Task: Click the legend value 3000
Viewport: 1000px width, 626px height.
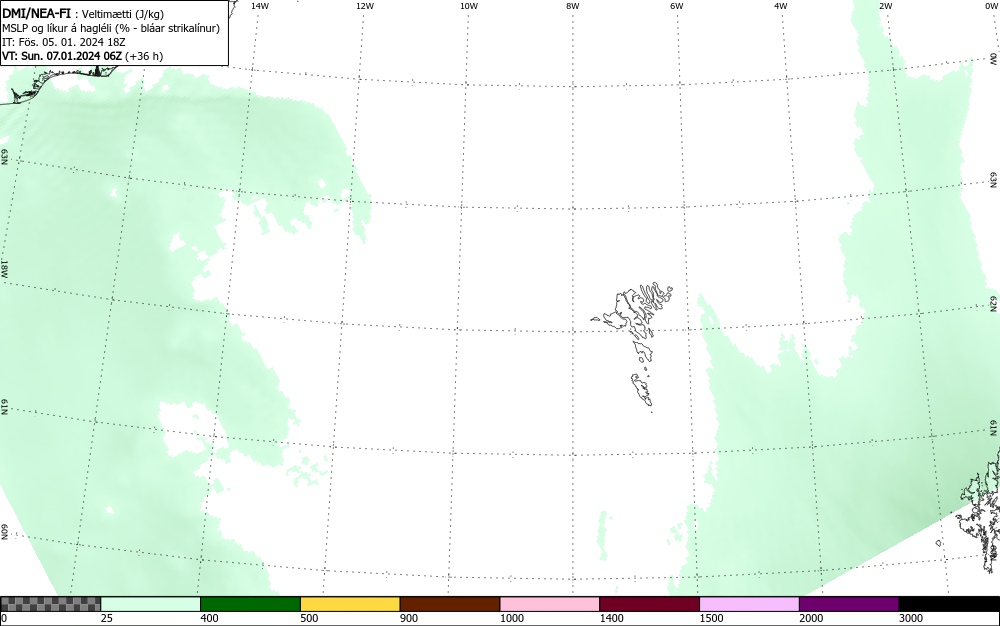Action: click(911, 618)
